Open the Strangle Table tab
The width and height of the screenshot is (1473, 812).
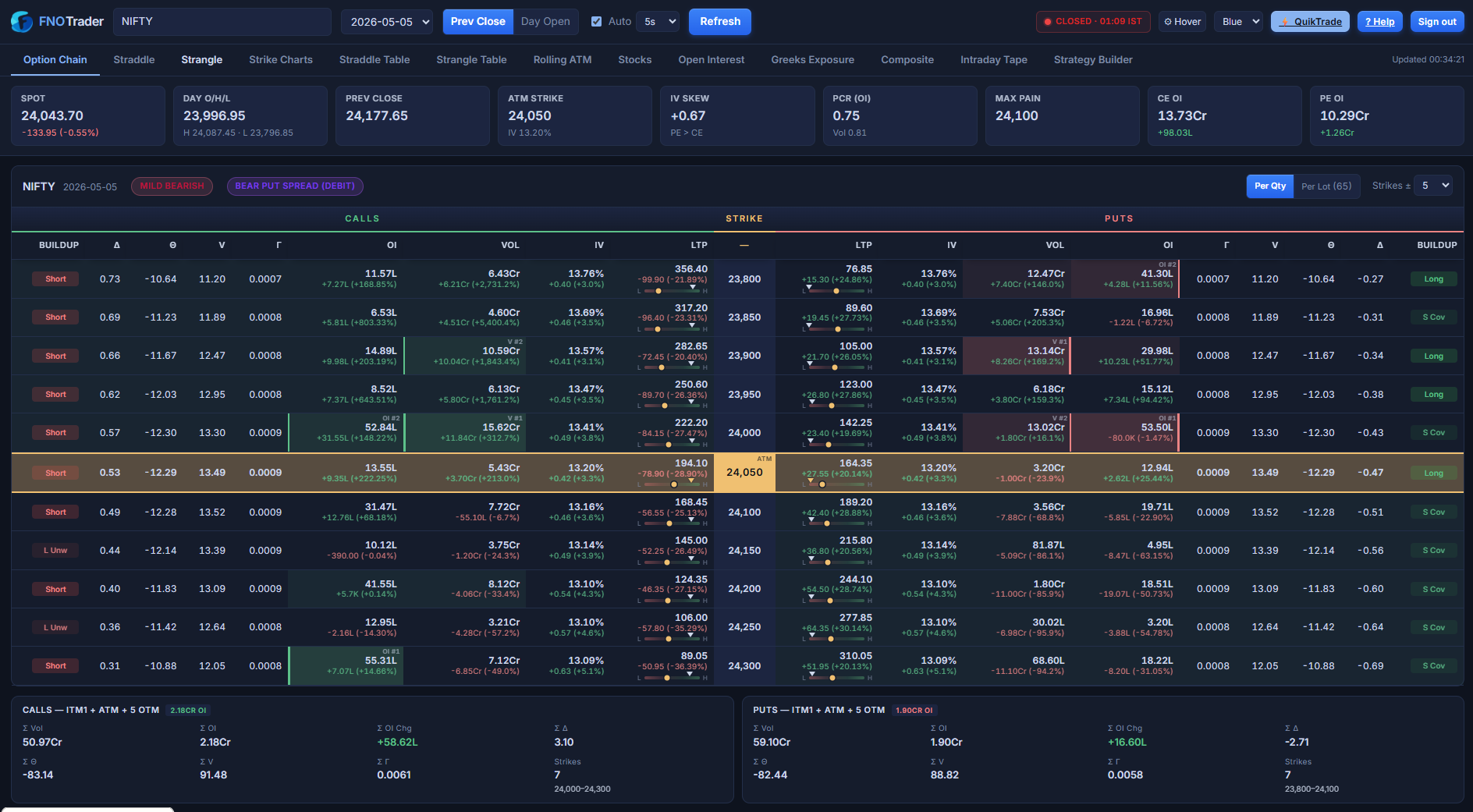point(471,60)
